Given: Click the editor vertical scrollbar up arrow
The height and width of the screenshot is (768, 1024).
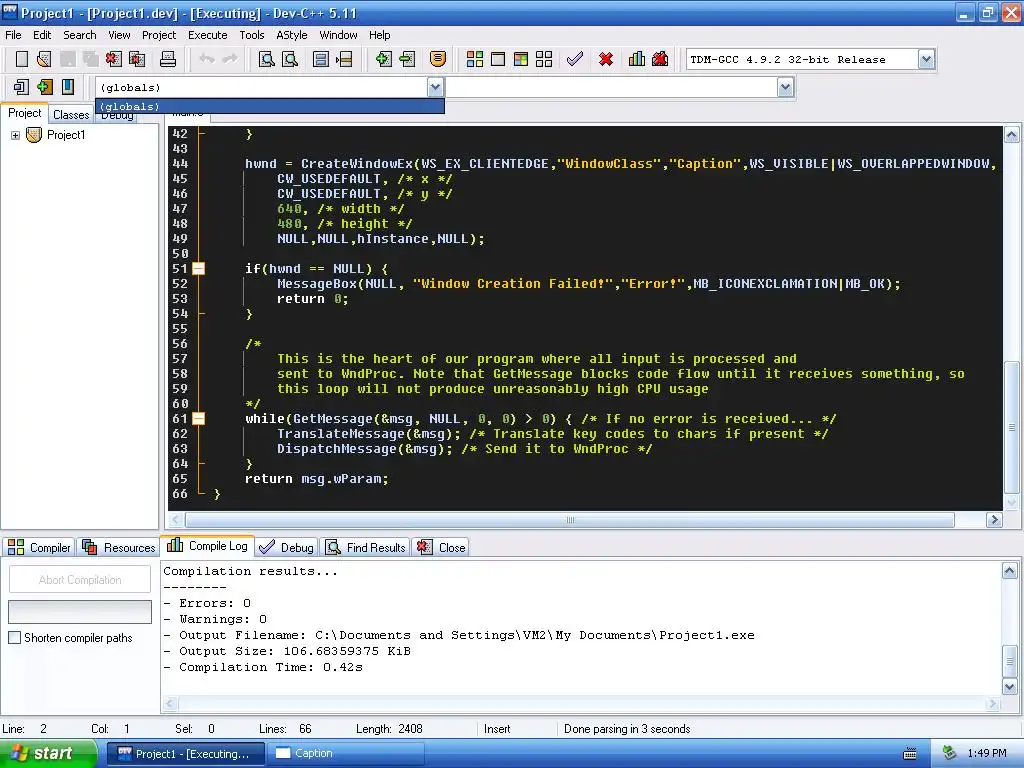Looking at the screenshot, I should [x=1011, y=135].
